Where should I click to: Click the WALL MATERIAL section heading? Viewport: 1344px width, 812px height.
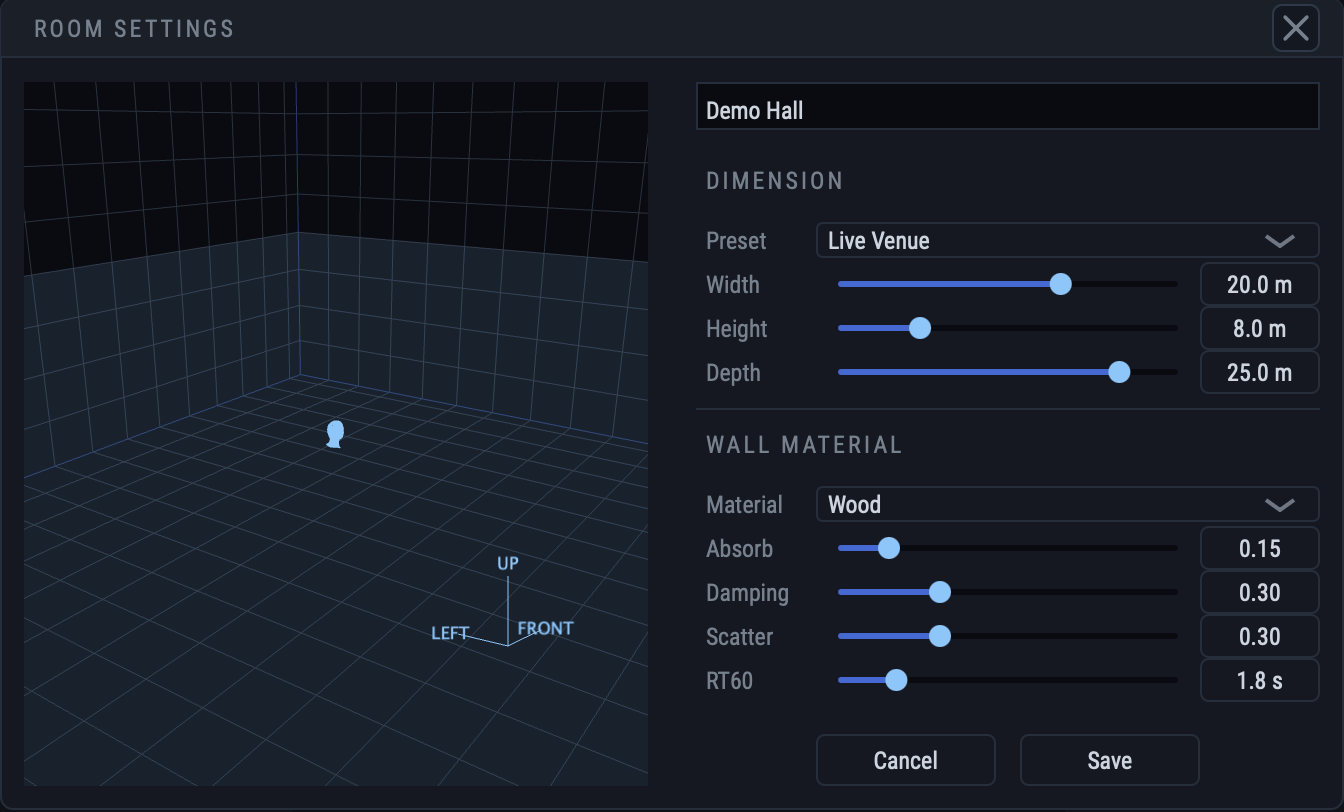click(804, 445)
